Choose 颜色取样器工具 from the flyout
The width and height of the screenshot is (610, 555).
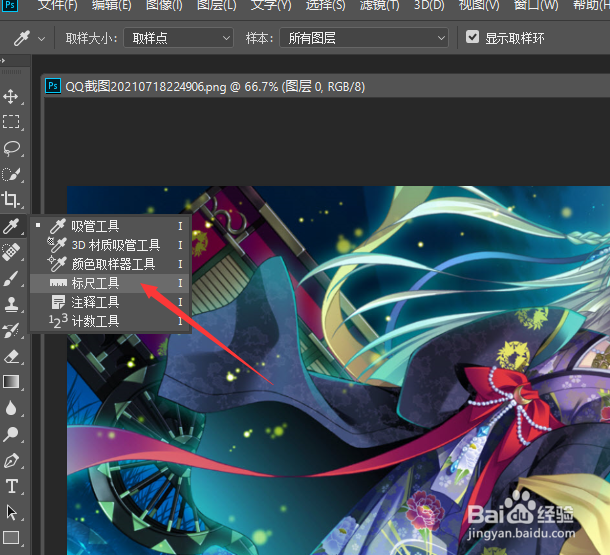tap(109, 264)
